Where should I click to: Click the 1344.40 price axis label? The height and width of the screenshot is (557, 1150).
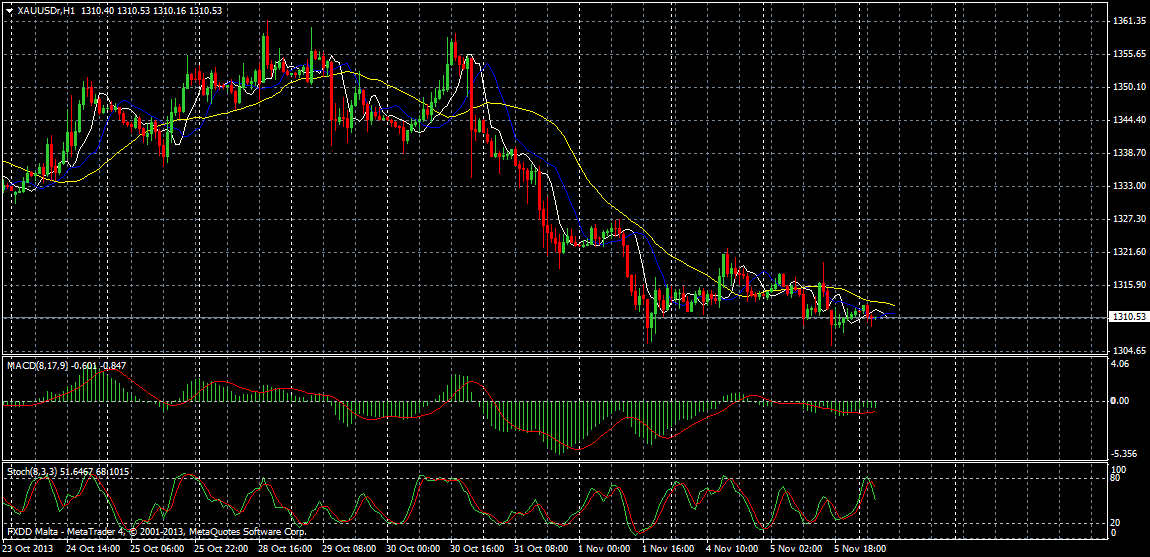[1127, 120]
